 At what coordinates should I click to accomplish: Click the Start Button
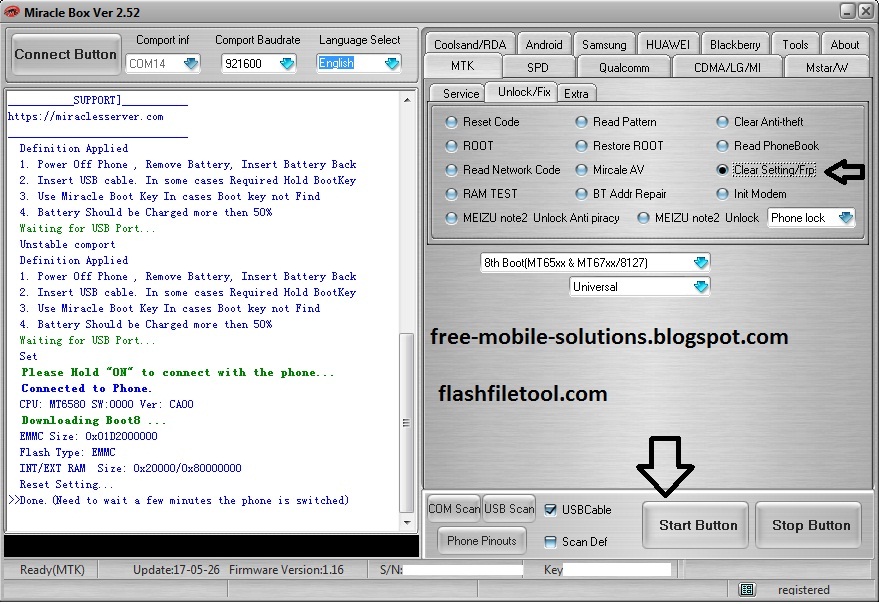[x=695, y=525]
